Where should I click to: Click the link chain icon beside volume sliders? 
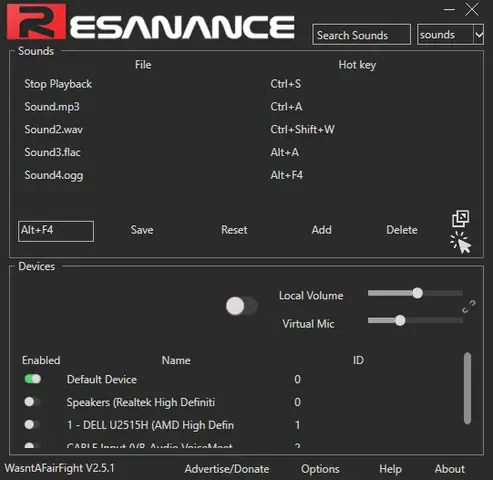[469, 307]
